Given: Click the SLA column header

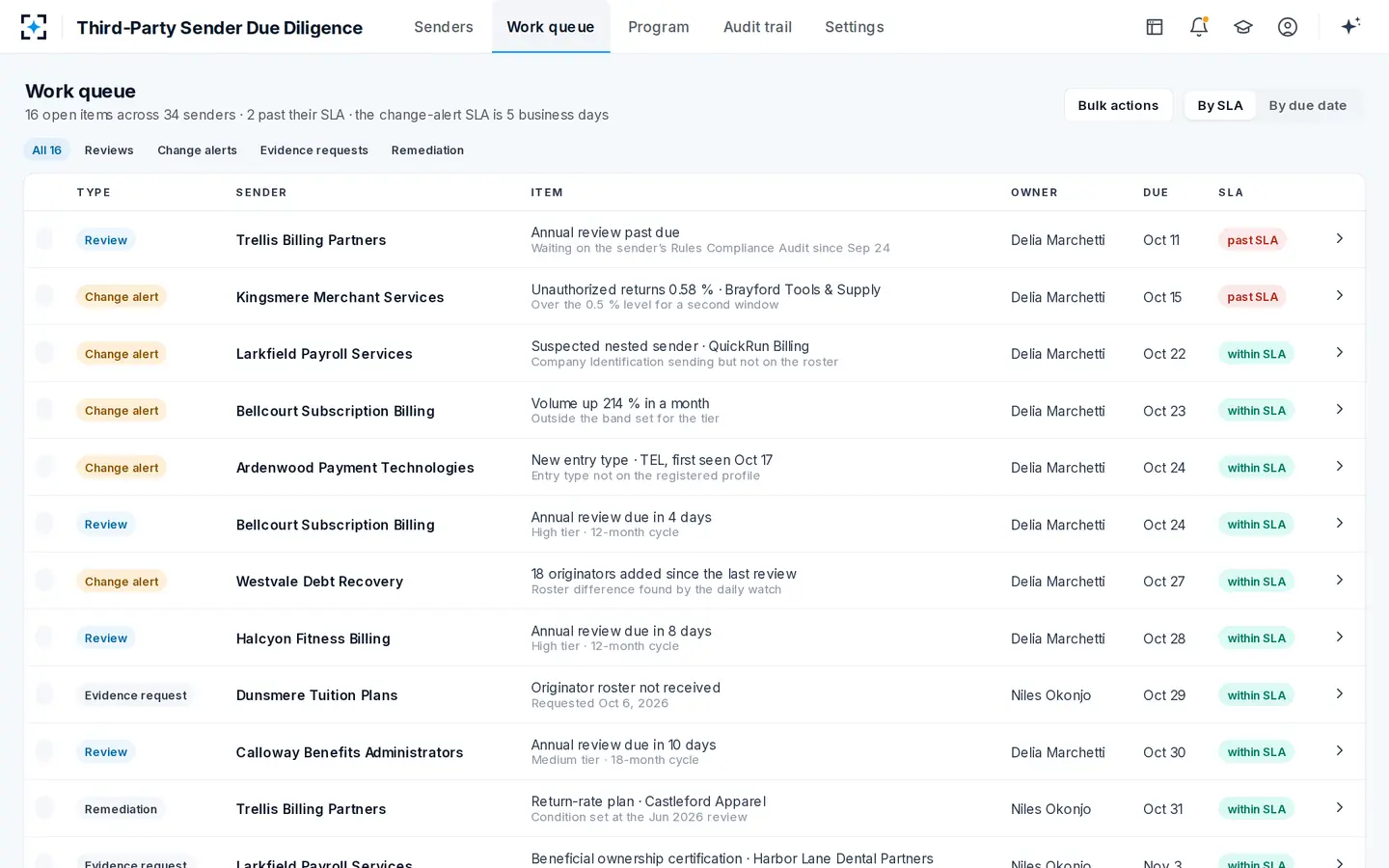Looking at the screenshot, I should click(x=1231, y=193).
